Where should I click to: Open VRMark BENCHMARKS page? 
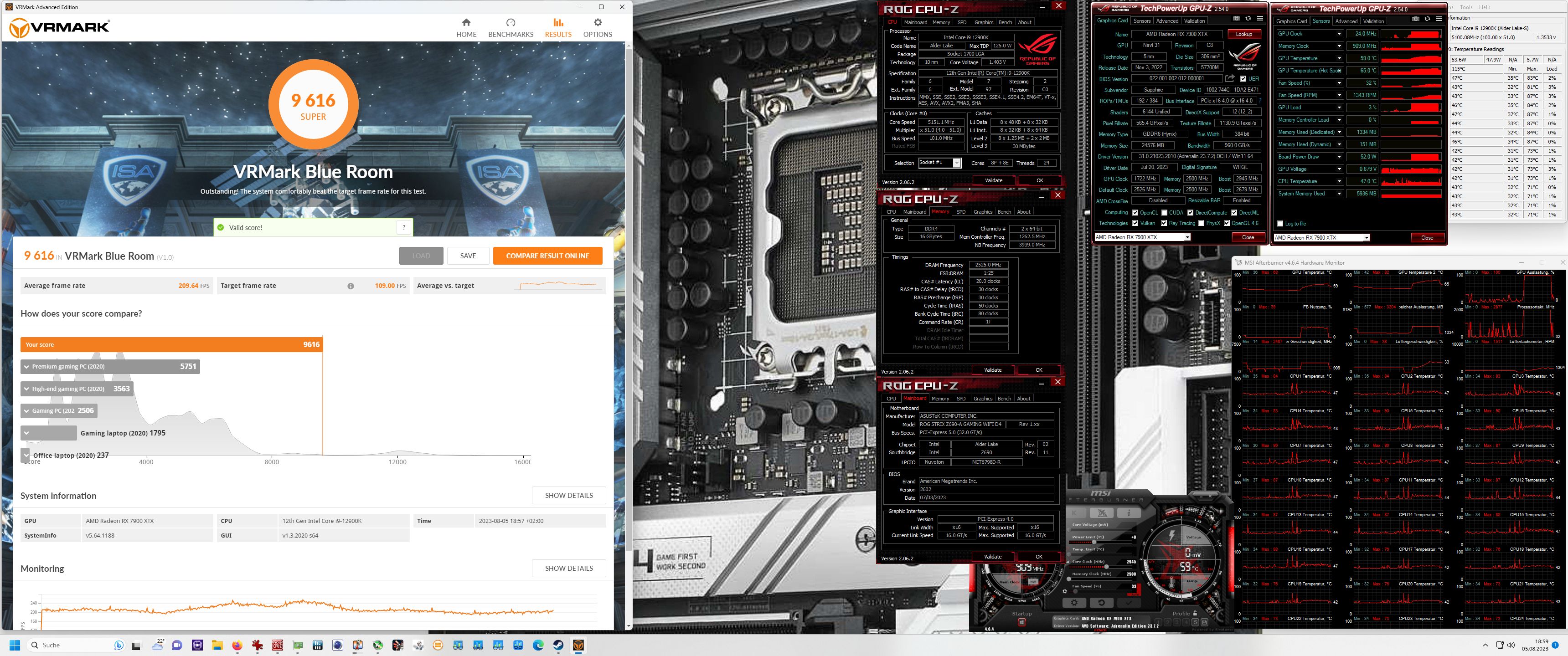tap(511, 28)
